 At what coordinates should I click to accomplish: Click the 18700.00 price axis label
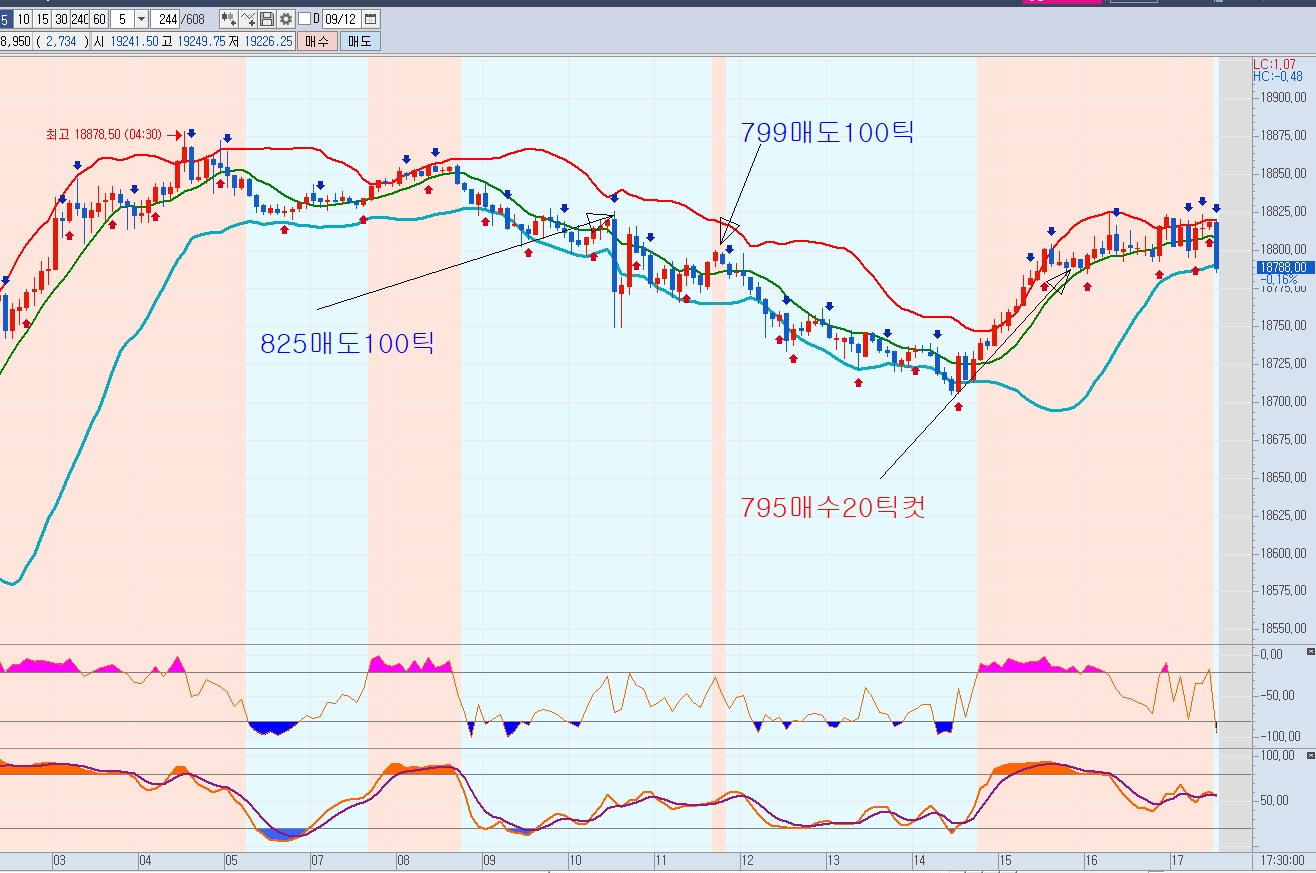1284,401
